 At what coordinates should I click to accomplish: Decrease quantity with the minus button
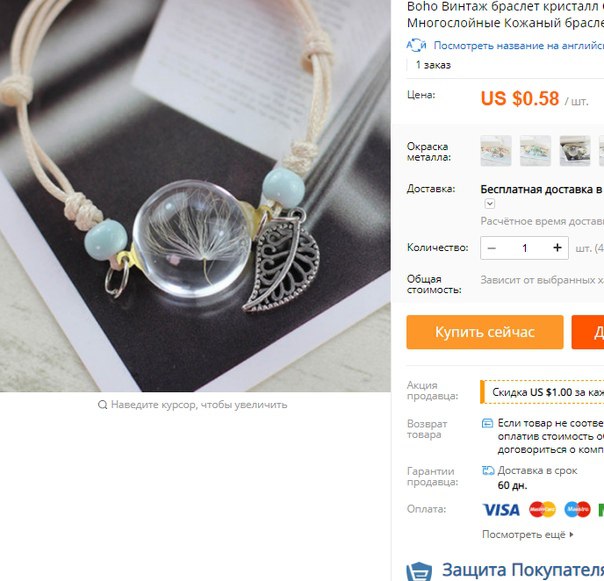pyautogui.click(x=492, y=248)
